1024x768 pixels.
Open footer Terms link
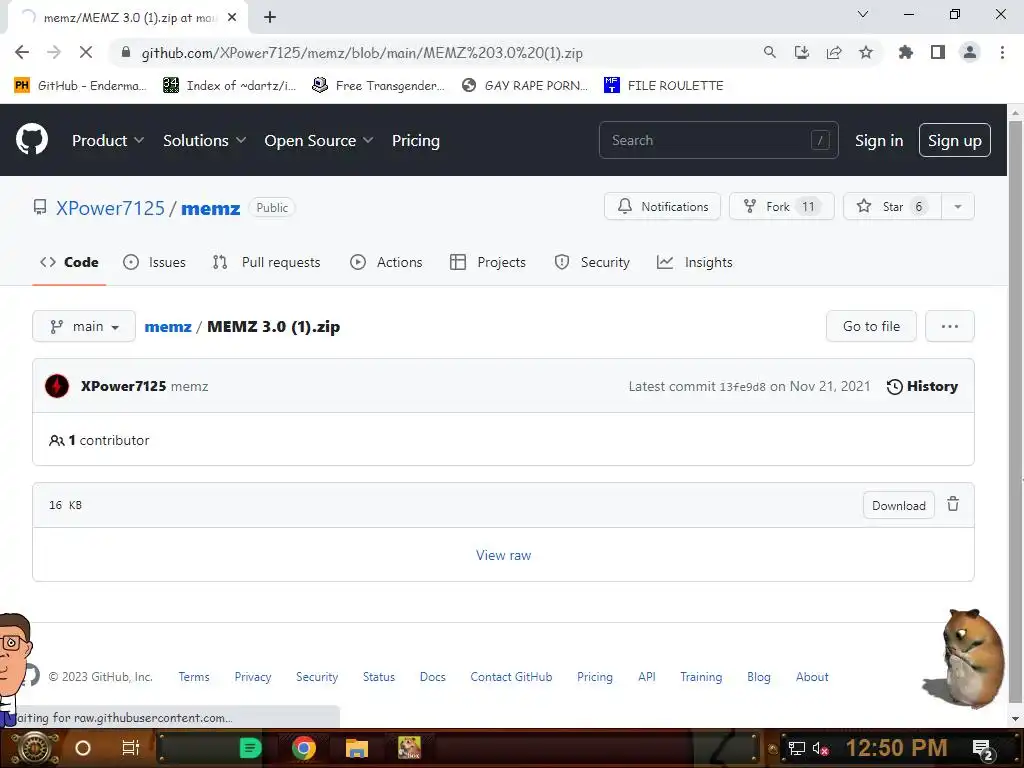[194, 677]
